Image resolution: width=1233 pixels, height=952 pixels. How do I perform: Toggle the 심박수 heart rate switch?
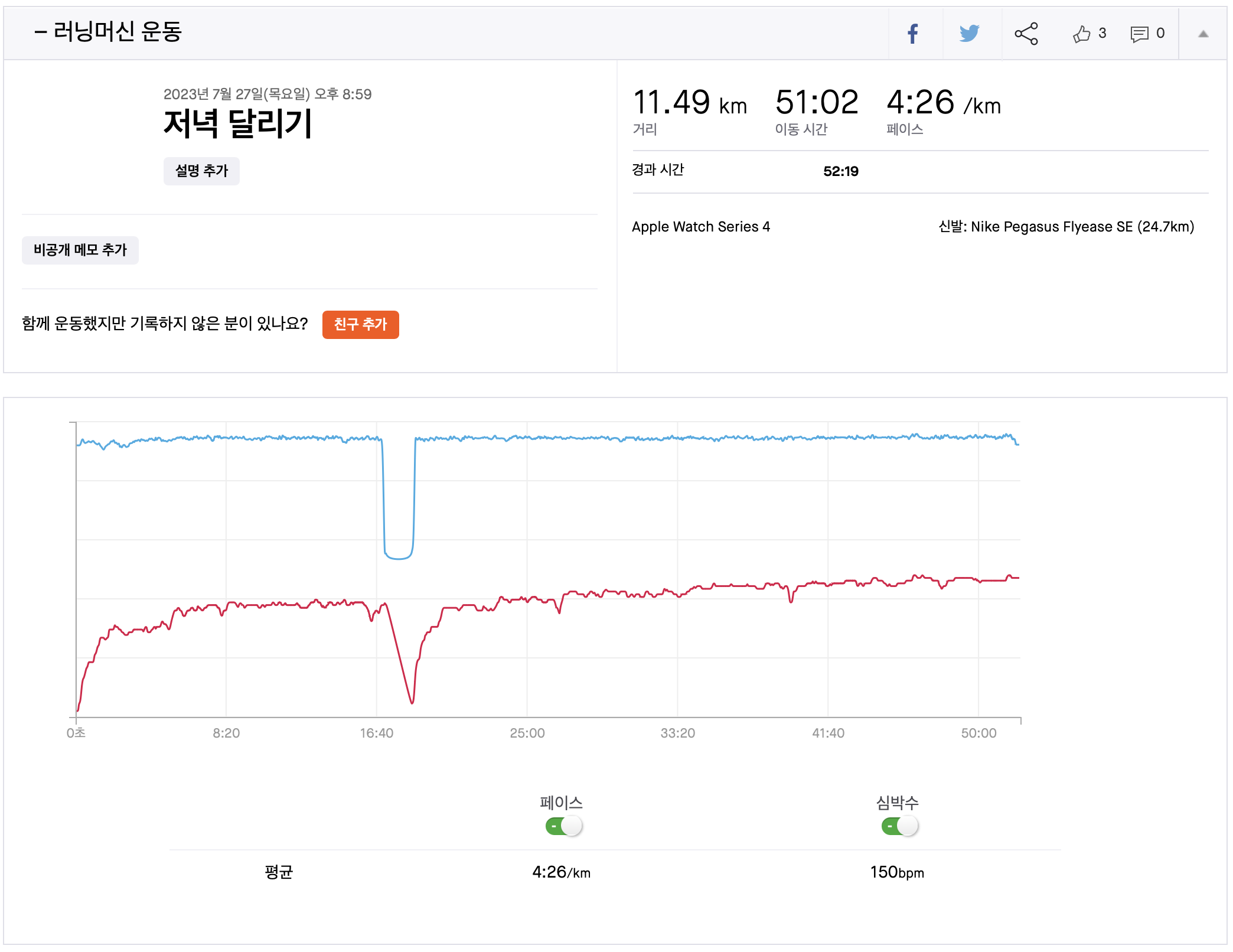(899, 826)
